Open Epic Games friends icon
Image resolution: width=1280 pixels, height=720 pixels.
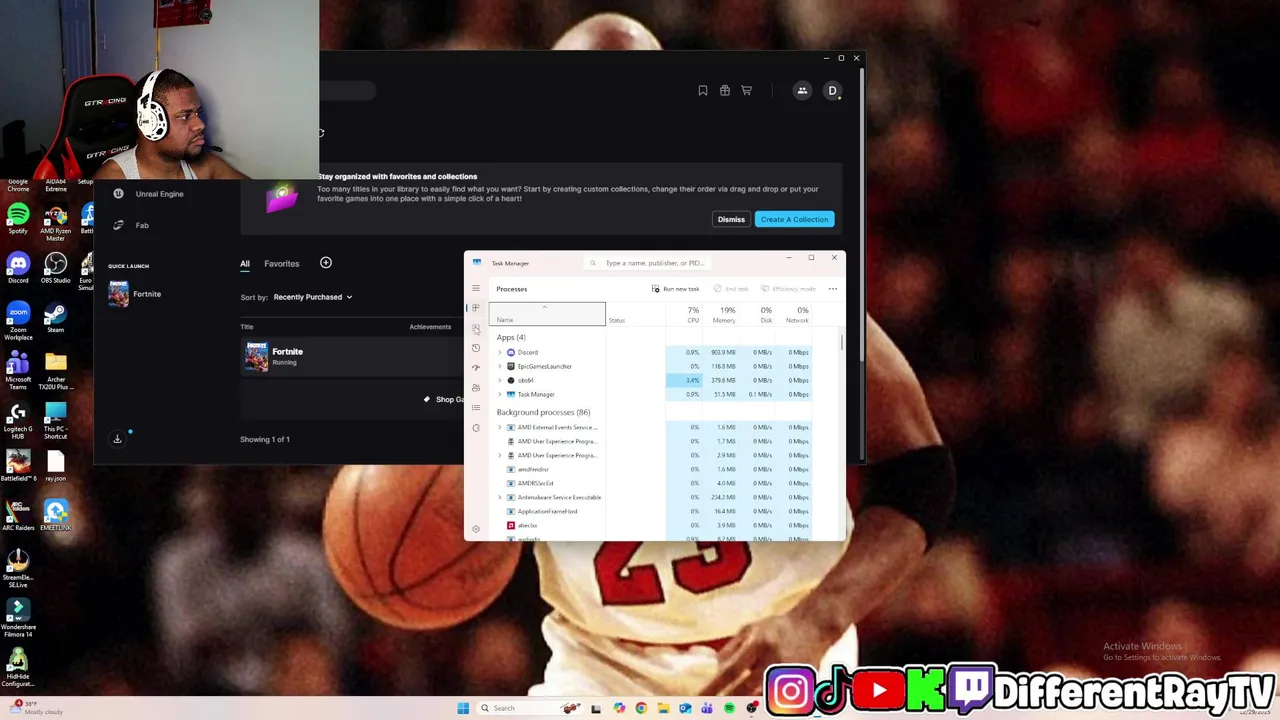[802, 91]
